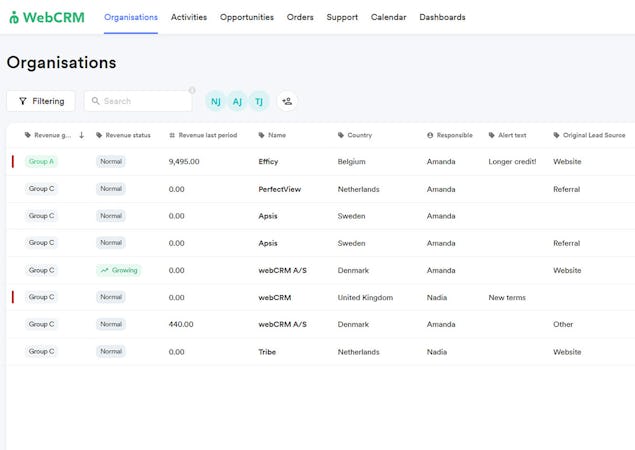
Task: Click the United Kingdom country cell
Action: (365, 297)
